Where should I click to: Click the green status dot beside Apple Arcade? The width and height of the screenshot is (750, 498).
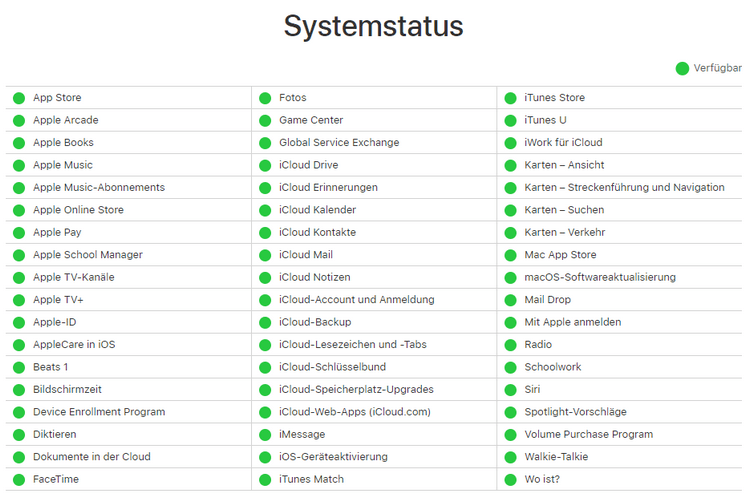[x=19, y=121]
